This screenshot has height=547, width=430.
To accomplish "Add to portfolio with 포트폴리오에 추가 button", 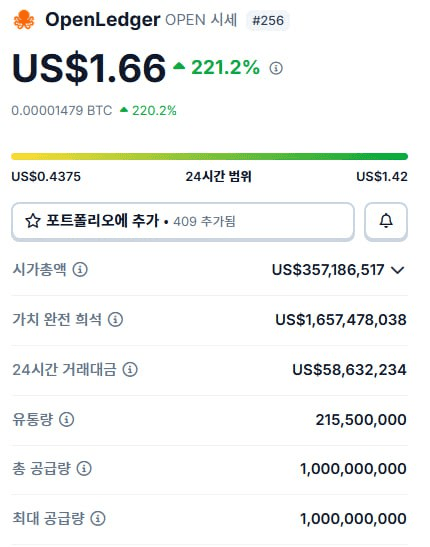I will coord(183,221).
